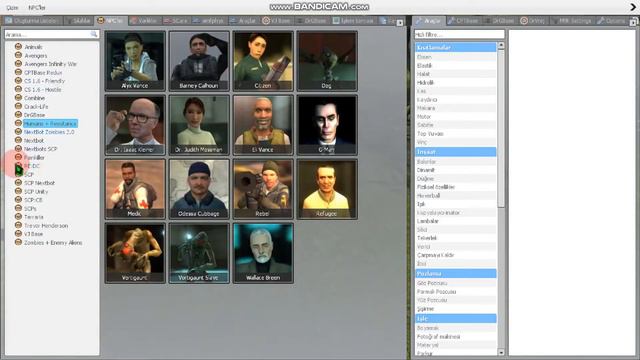
Task: Spawn the G-Man NPC
Action: click(327, 125)
